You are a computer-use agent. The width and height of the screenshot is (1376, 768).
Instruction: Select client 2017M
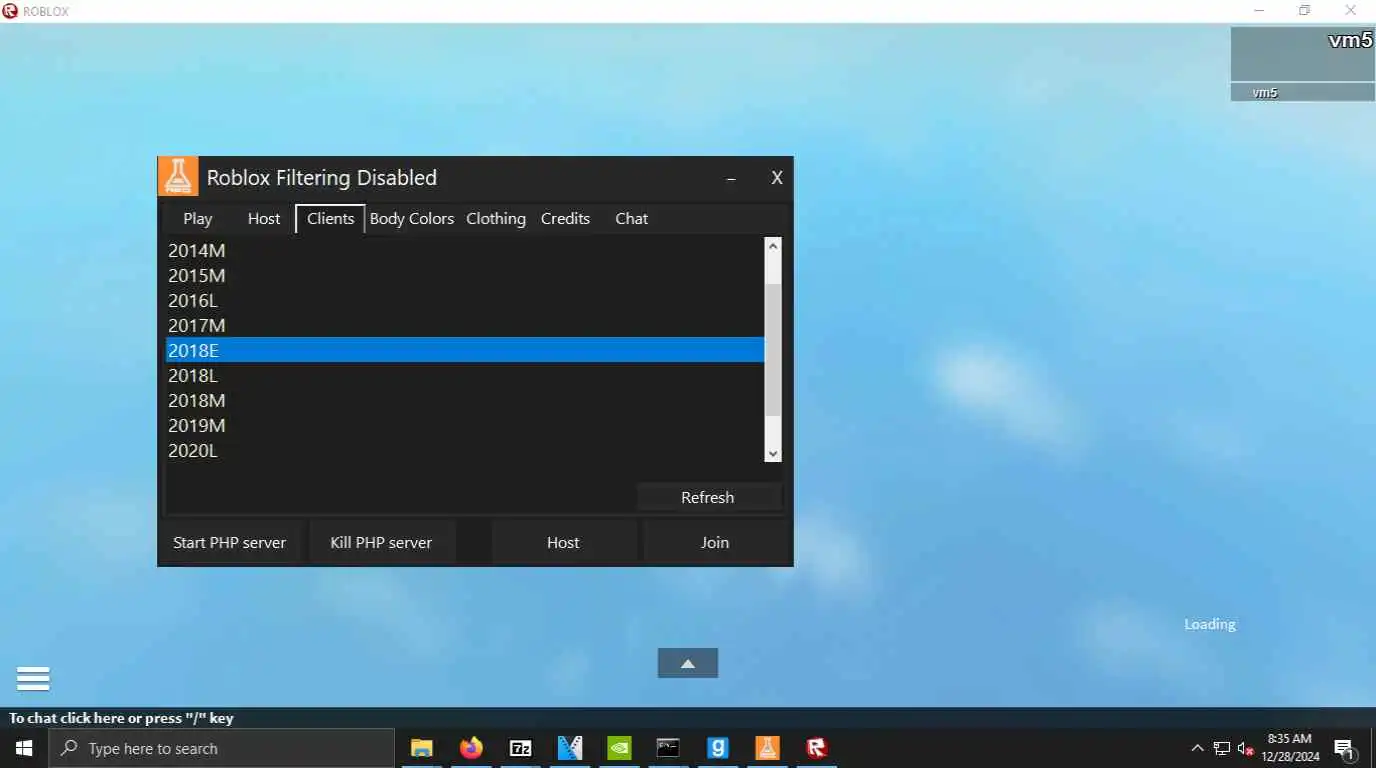465,325
